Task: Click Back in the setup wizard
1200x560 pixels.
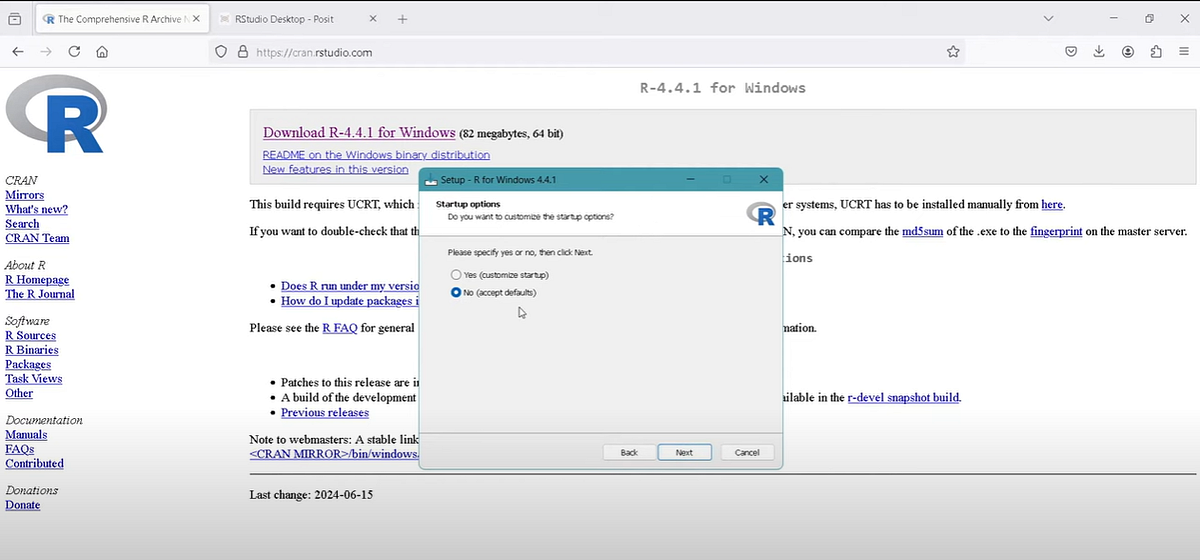Action: pyautogui.click(x=629, y=452)
